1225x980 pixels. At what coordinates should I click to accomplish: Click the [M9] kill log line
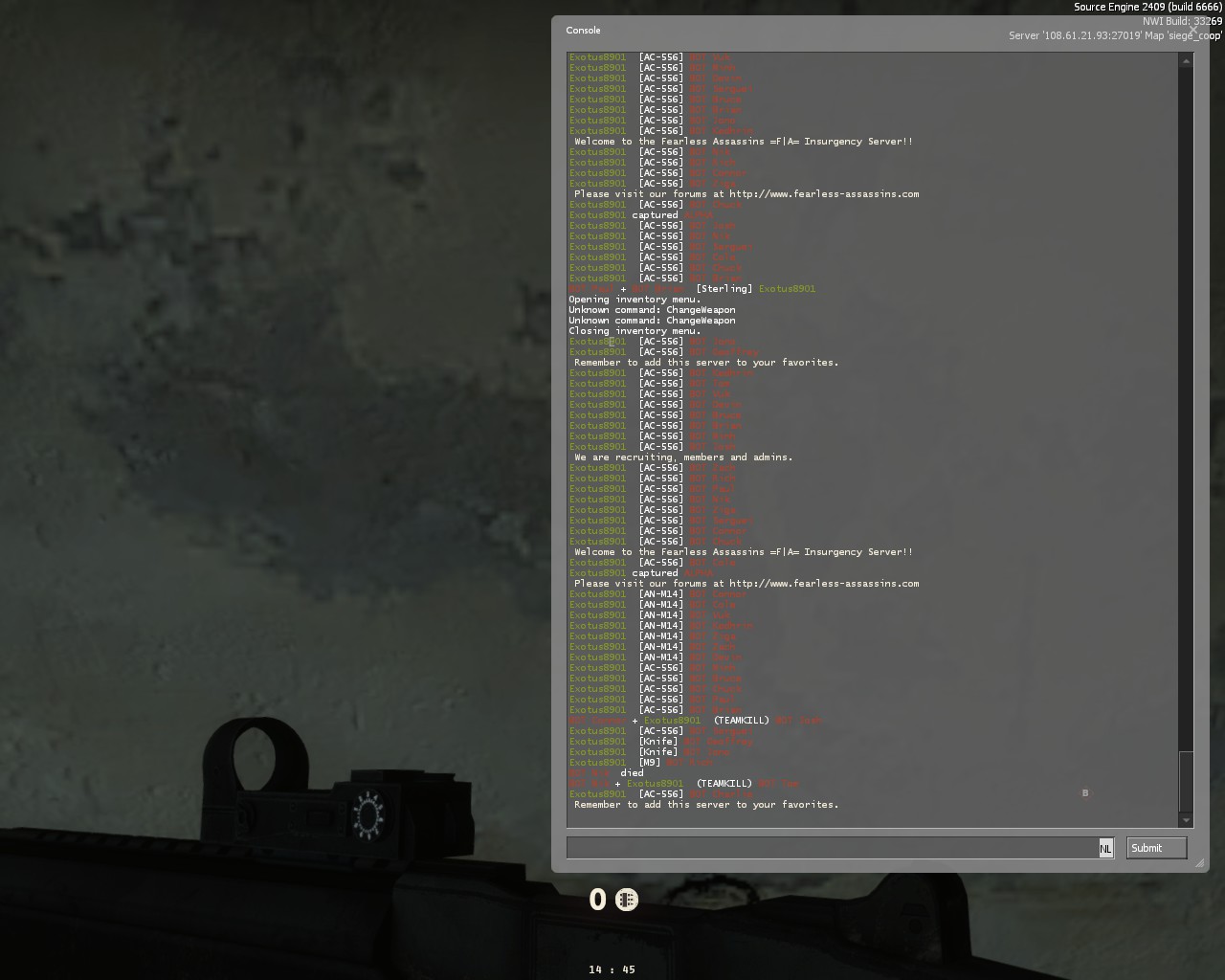(641, 763)
